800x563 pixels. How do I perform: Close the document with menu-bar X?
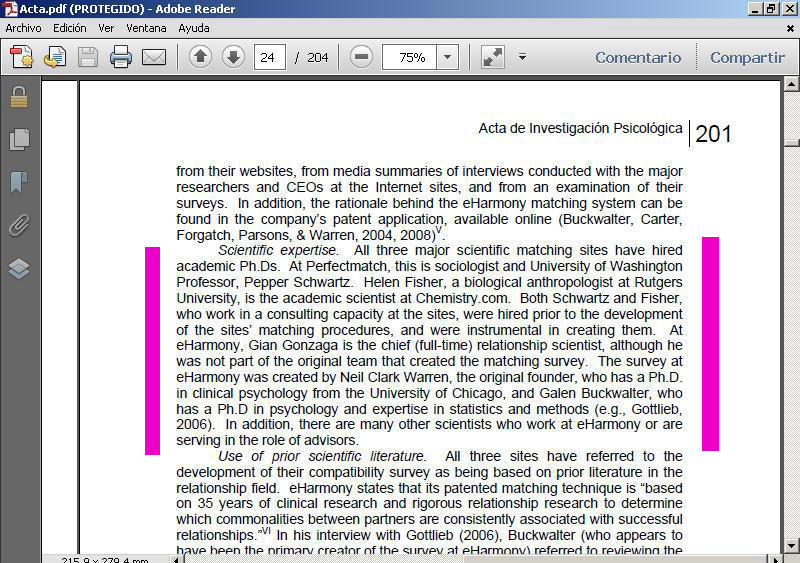coord(790,29)
